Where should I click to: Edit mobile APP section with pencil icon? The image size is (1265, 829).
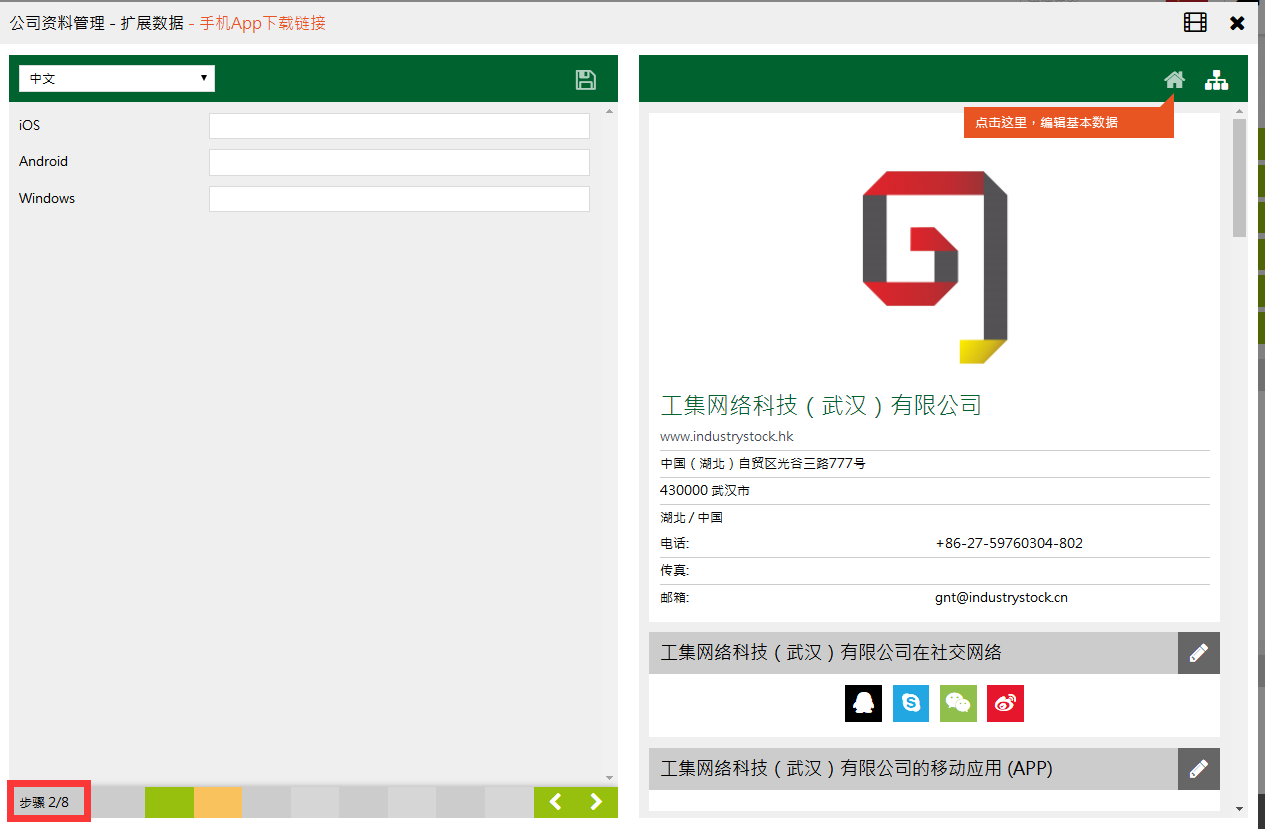click(1198, 769)
